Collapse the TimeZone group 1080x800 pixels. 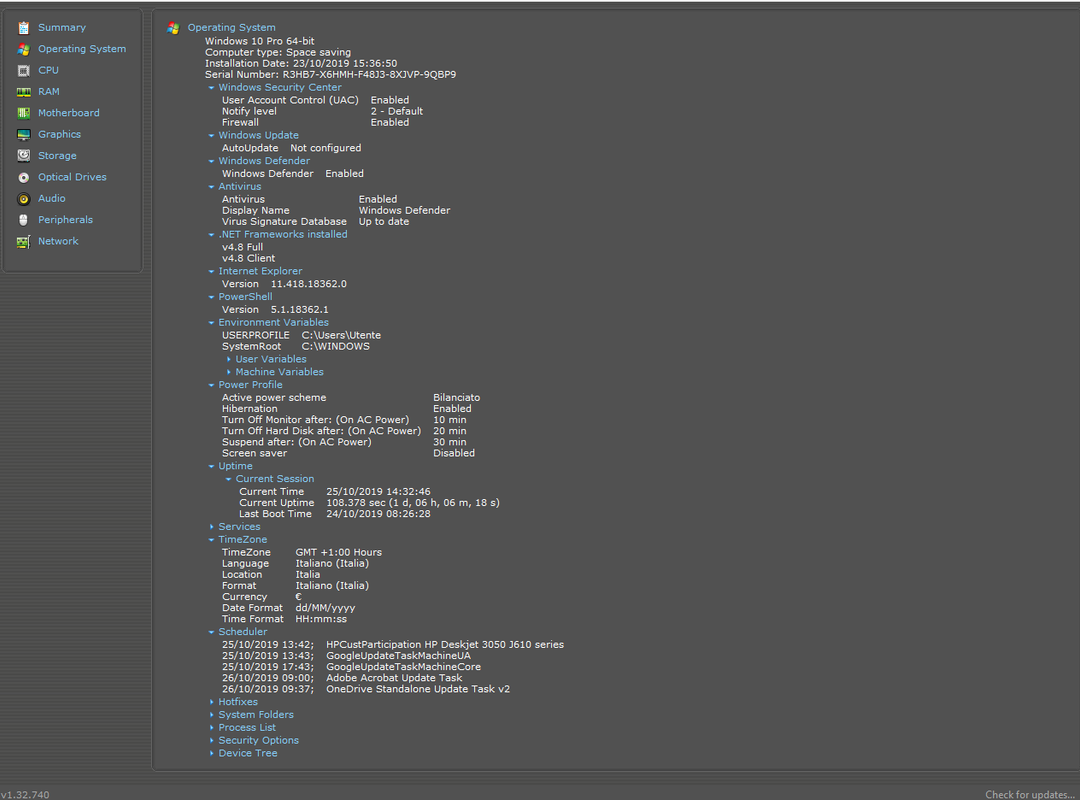pyautogui.click(x=211, y=540)
